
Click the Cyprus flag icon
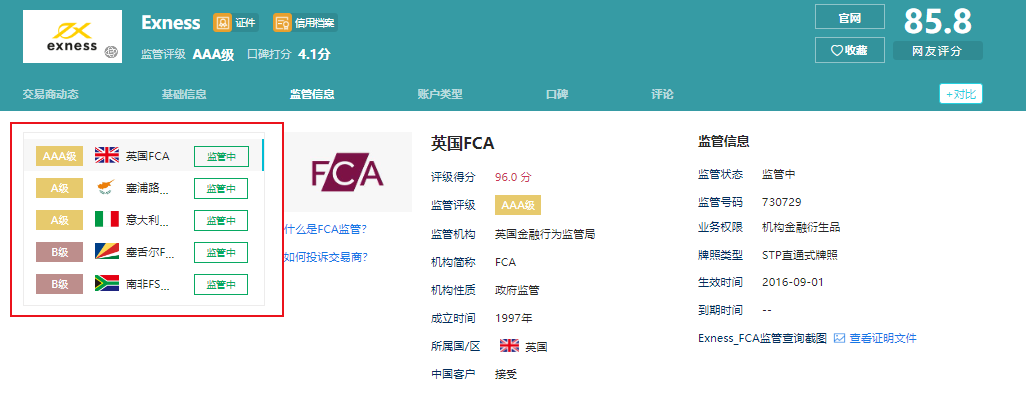coord(107,188)
